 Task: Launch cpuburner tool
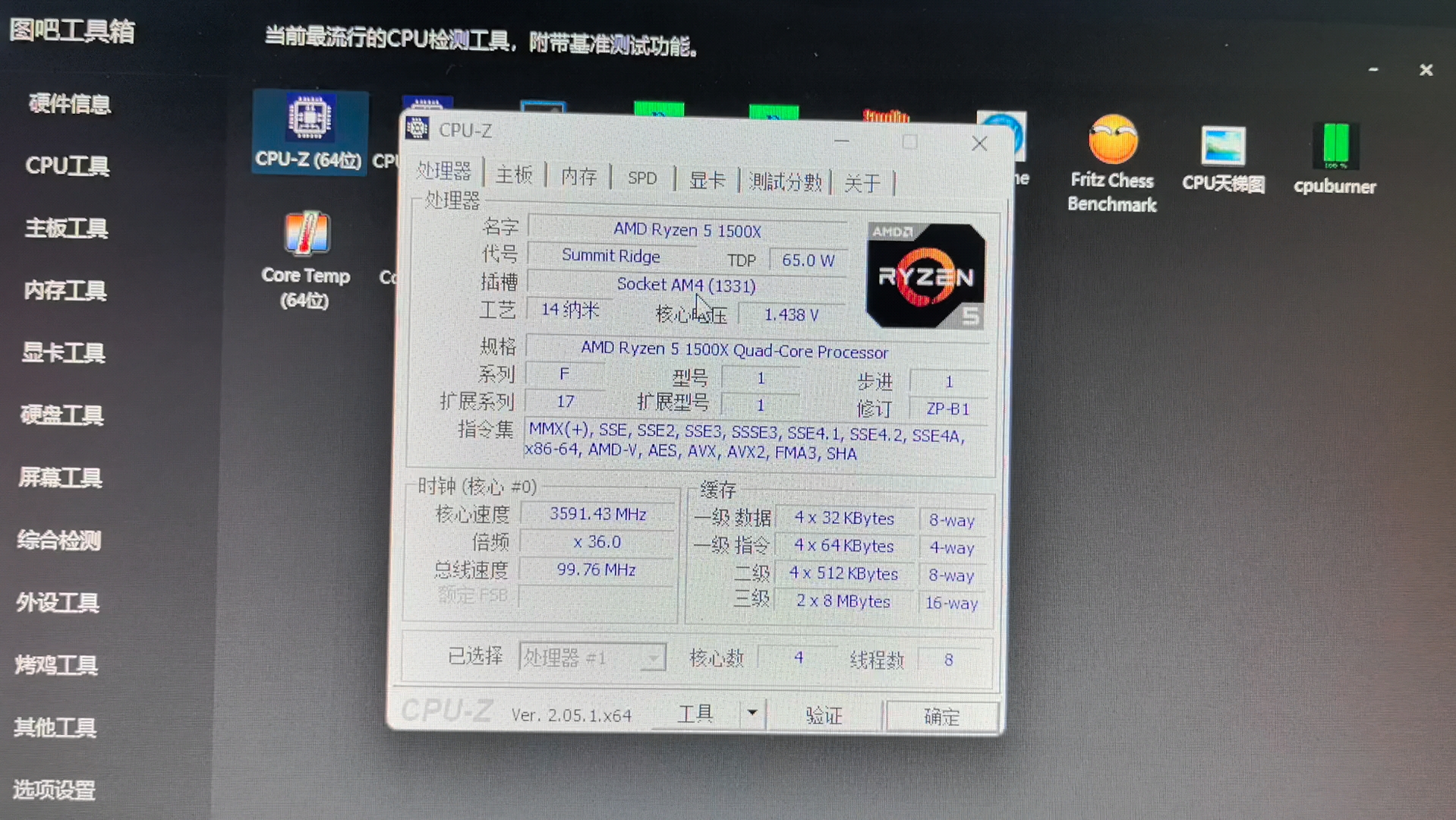(x=1335, y=159)
